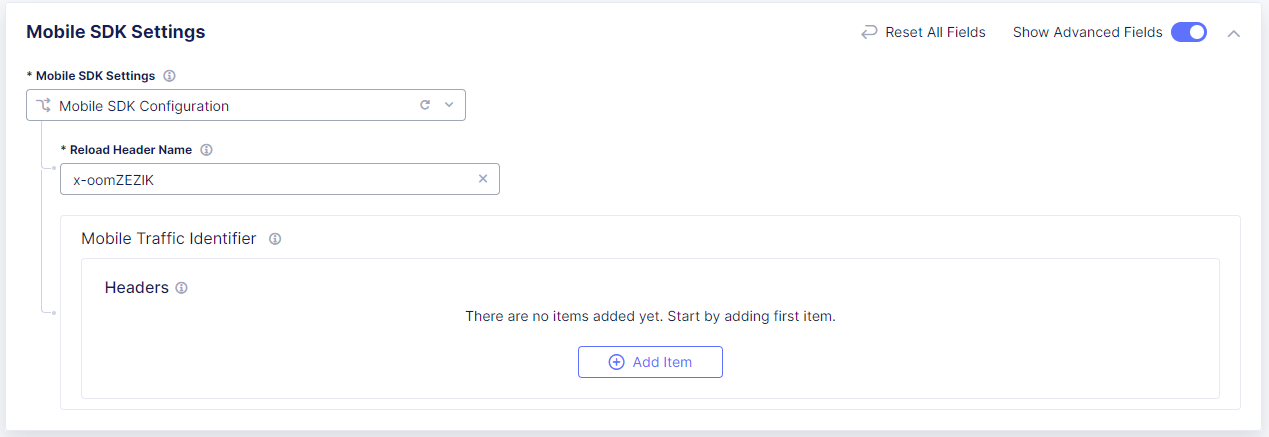Click the plus icon in Add Item
Viewport: 1269px width, 437px height.
(x=617, y=362)
